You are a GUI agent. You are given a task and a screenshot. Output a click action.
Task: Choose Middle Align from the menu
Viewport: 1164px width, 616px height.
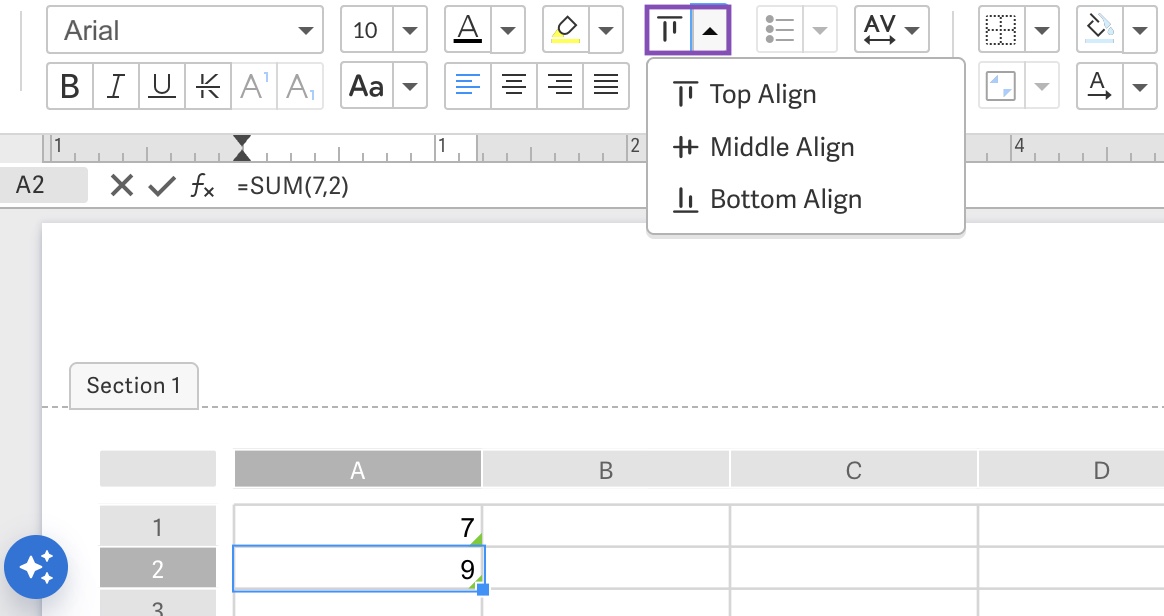coord(806,147)
